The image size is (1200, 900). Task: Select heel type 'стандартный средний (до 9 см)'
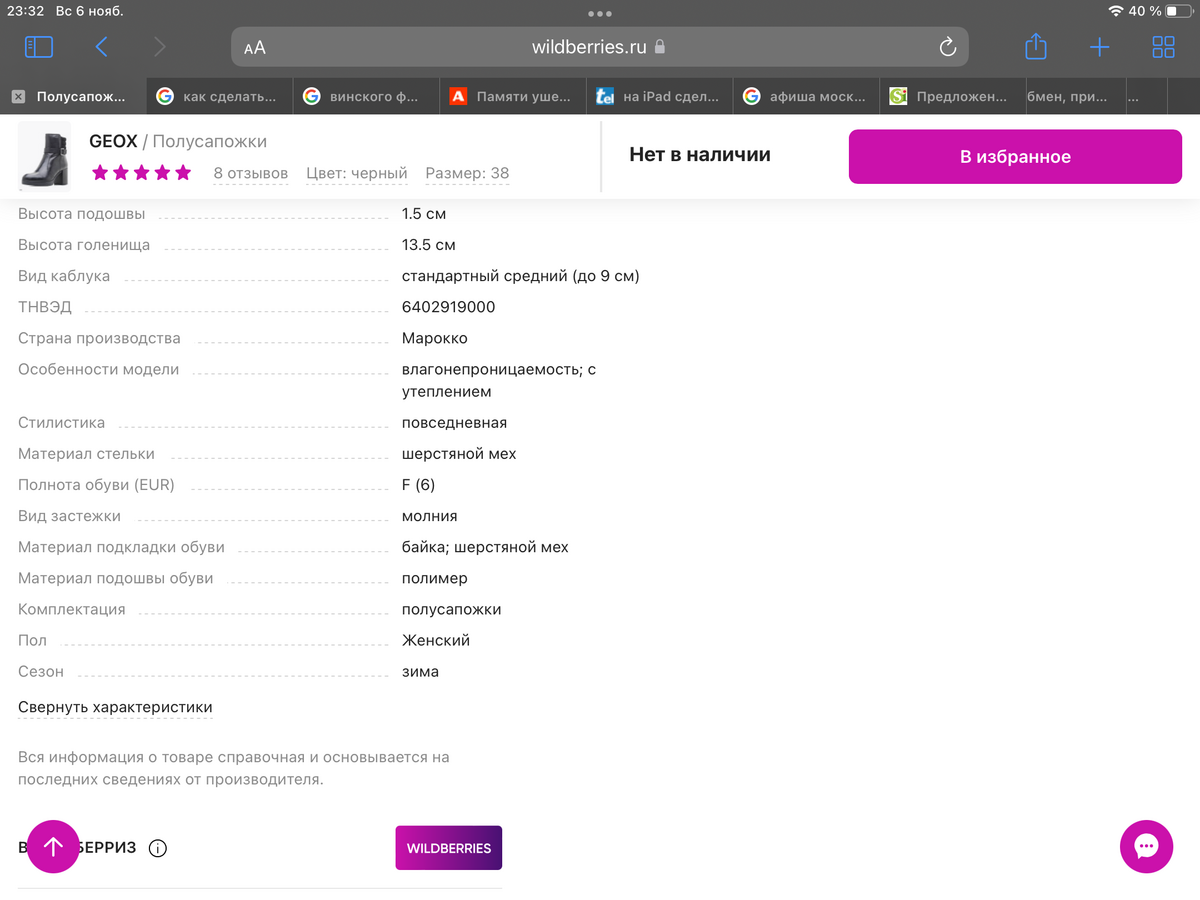(521, 276)
